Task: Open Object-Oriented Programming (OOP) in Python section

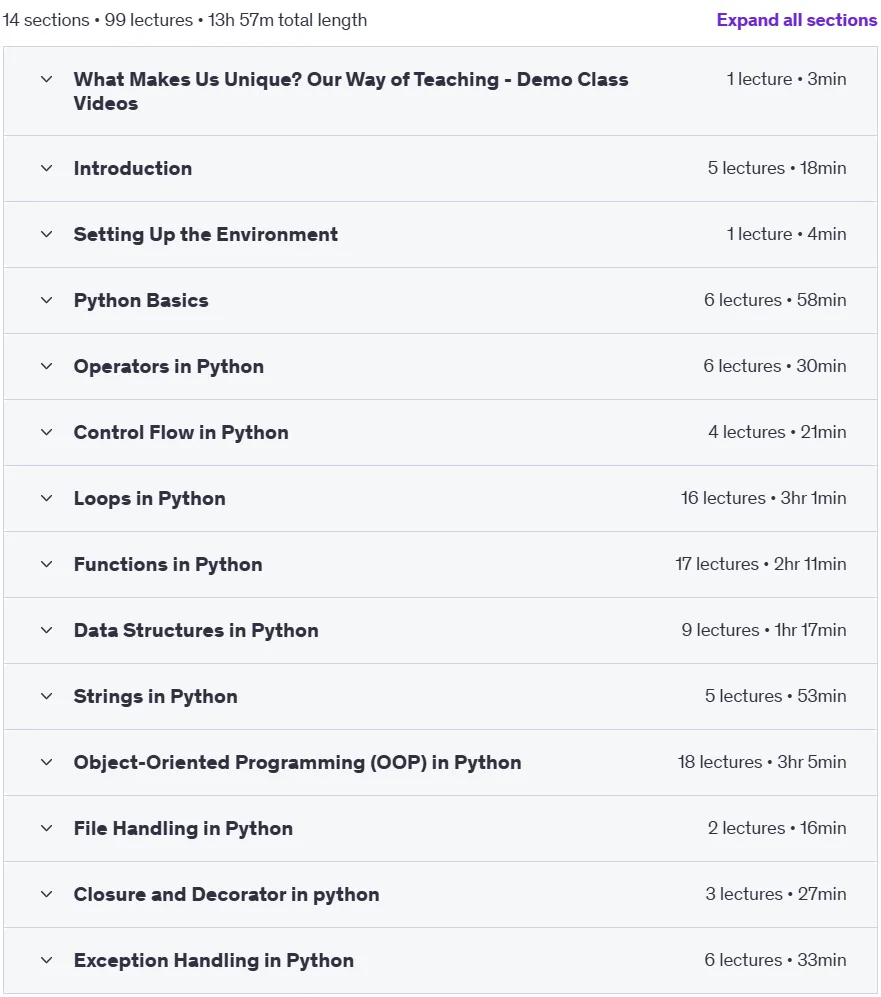Action: 440,762
